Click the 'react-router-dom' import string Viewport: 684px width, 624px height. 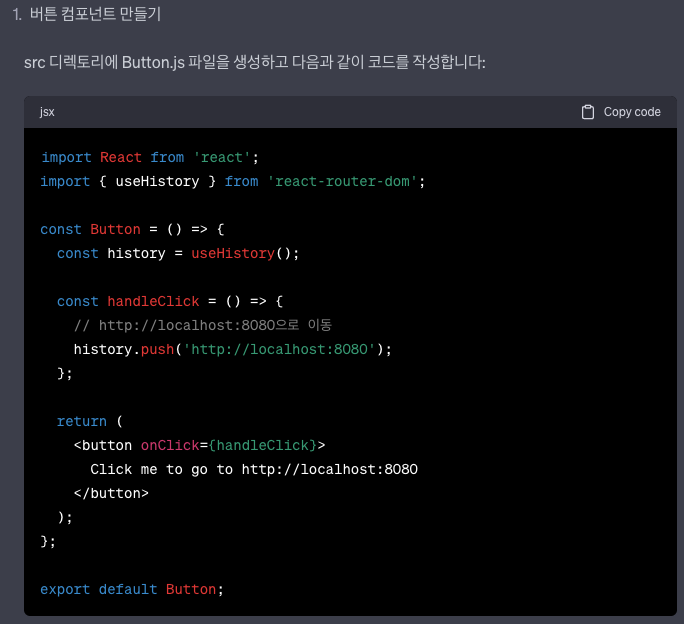pyautogui.click(x=342, y=181)
